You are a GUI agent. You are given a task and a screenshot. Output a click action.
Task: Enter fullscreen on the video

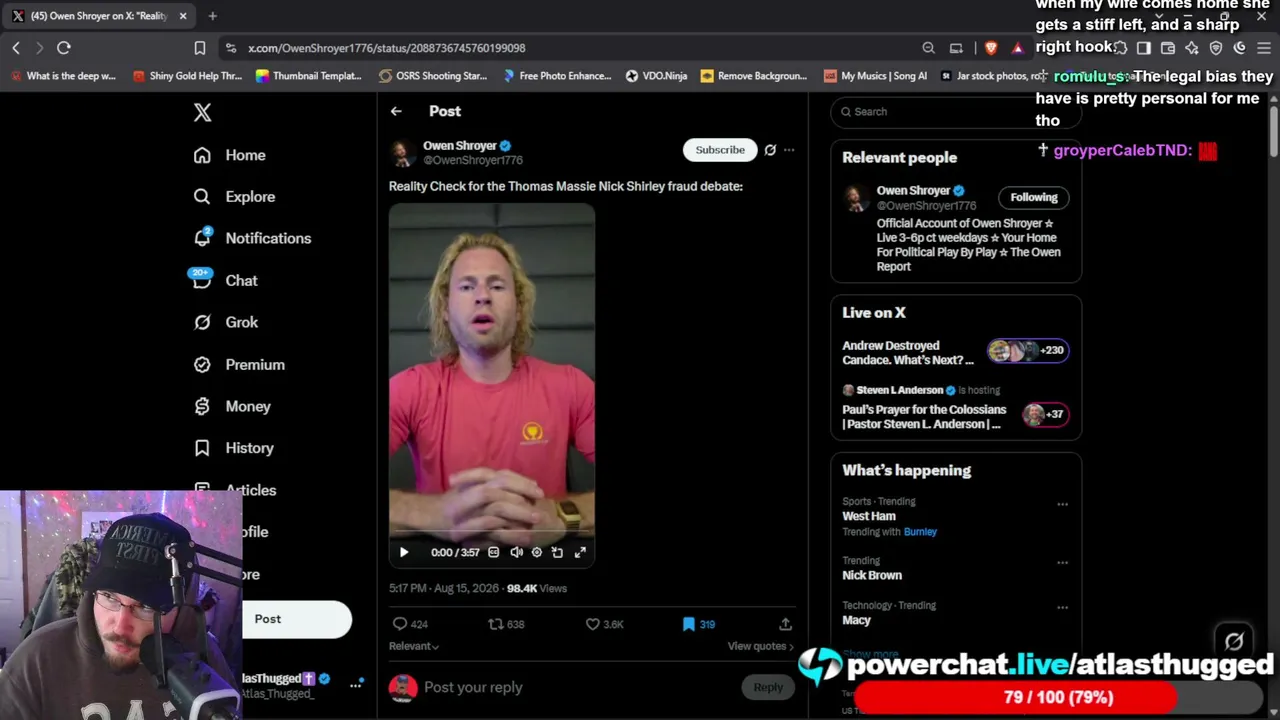click(580, 552)
